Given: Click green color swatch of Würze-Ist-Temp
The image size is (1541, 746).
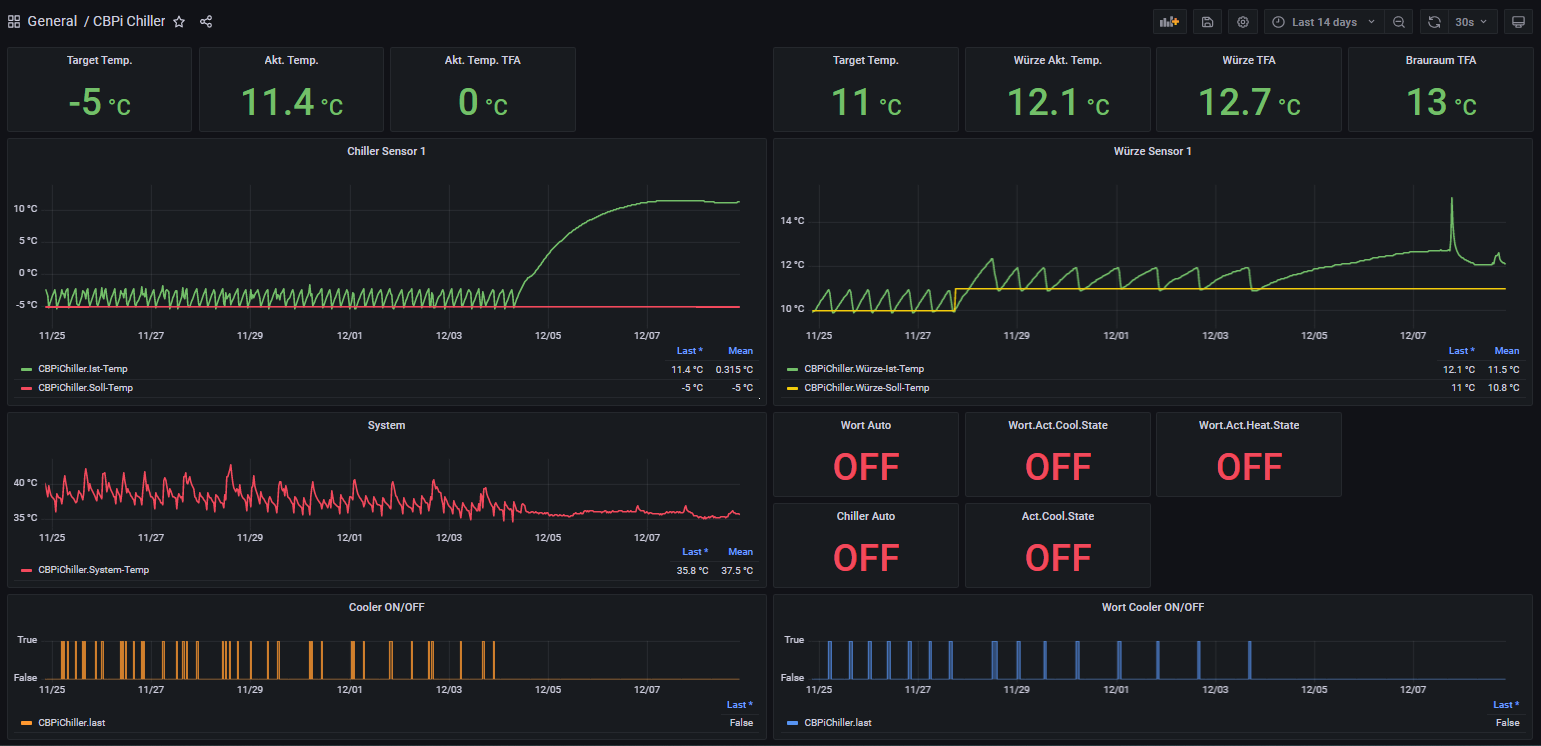Looking at the screenshot, I should click(x=792, y=369).
